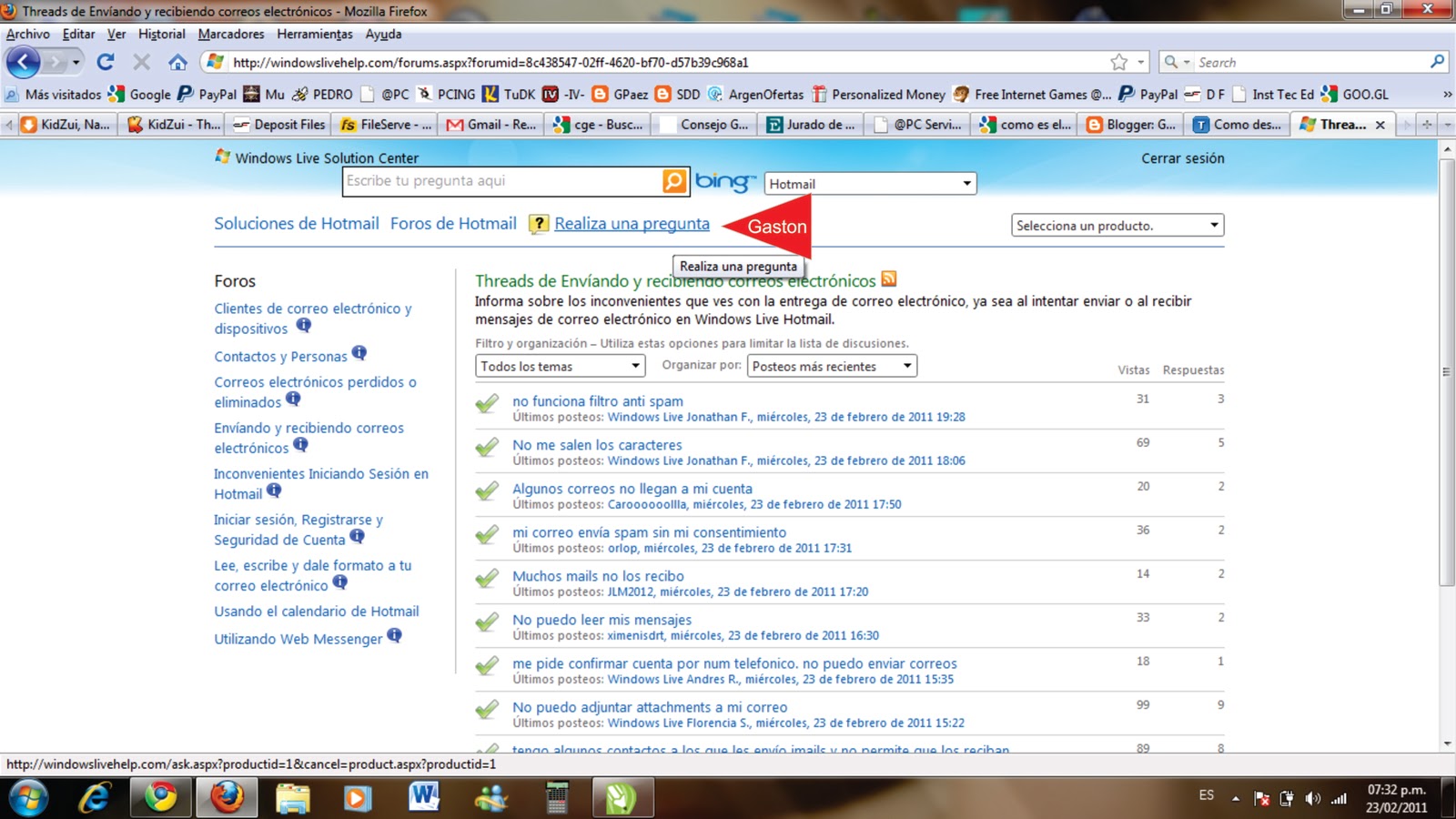Viewport: 1456px width, 819px height.
Task: Show hidden system tray icons arrow
Action: (x=1236, y=798)
